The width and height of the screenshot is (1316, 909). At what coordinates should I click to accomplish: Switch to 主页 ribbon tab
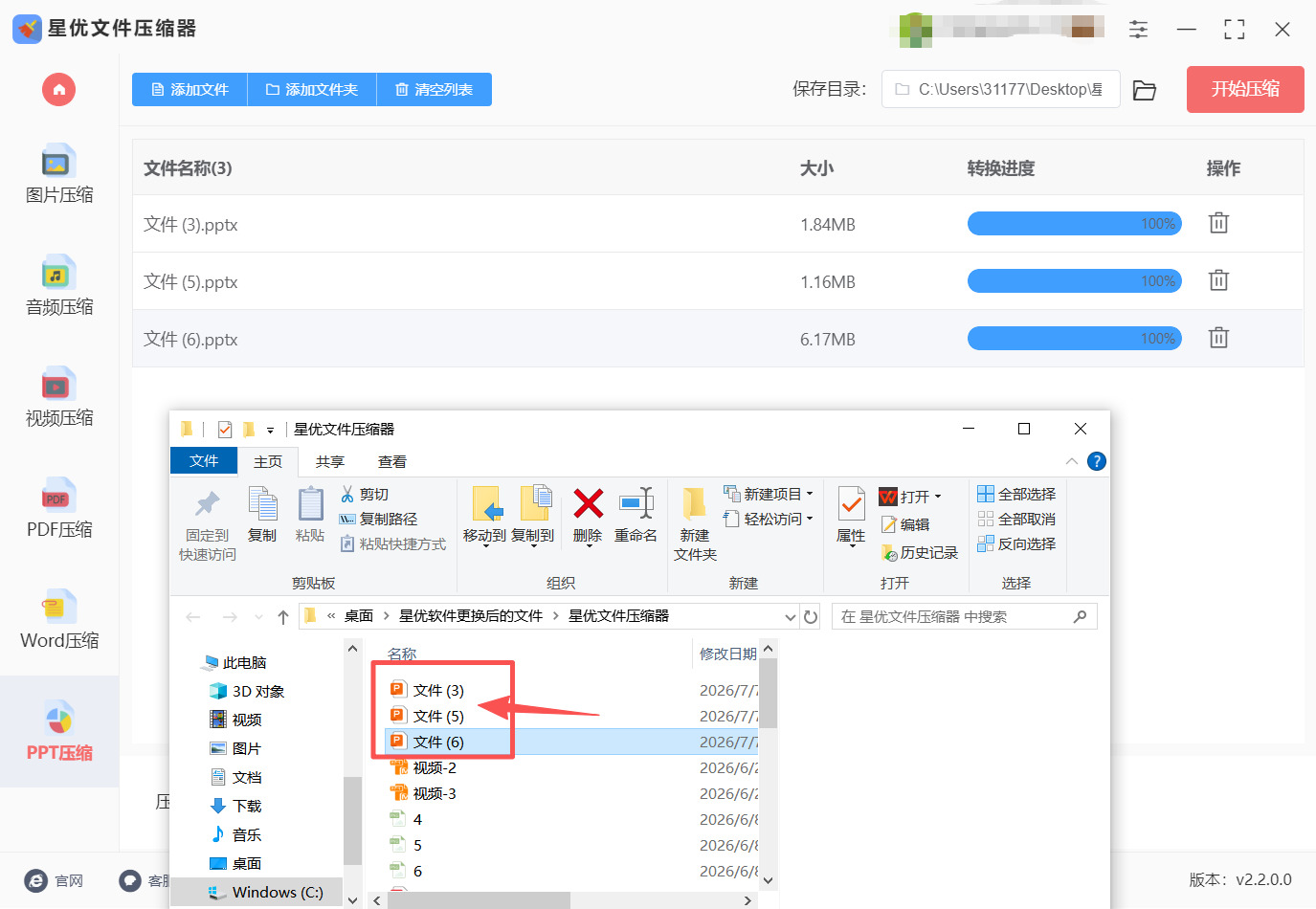268,461
